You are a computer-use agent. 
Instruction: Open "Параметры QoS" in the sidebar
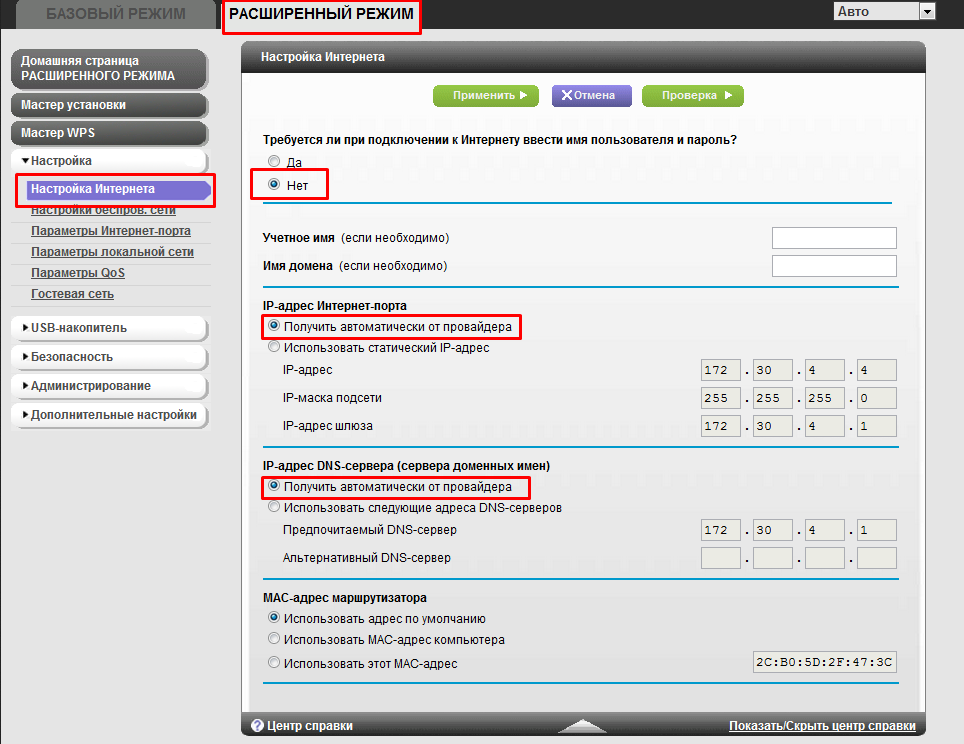point(78,273)
